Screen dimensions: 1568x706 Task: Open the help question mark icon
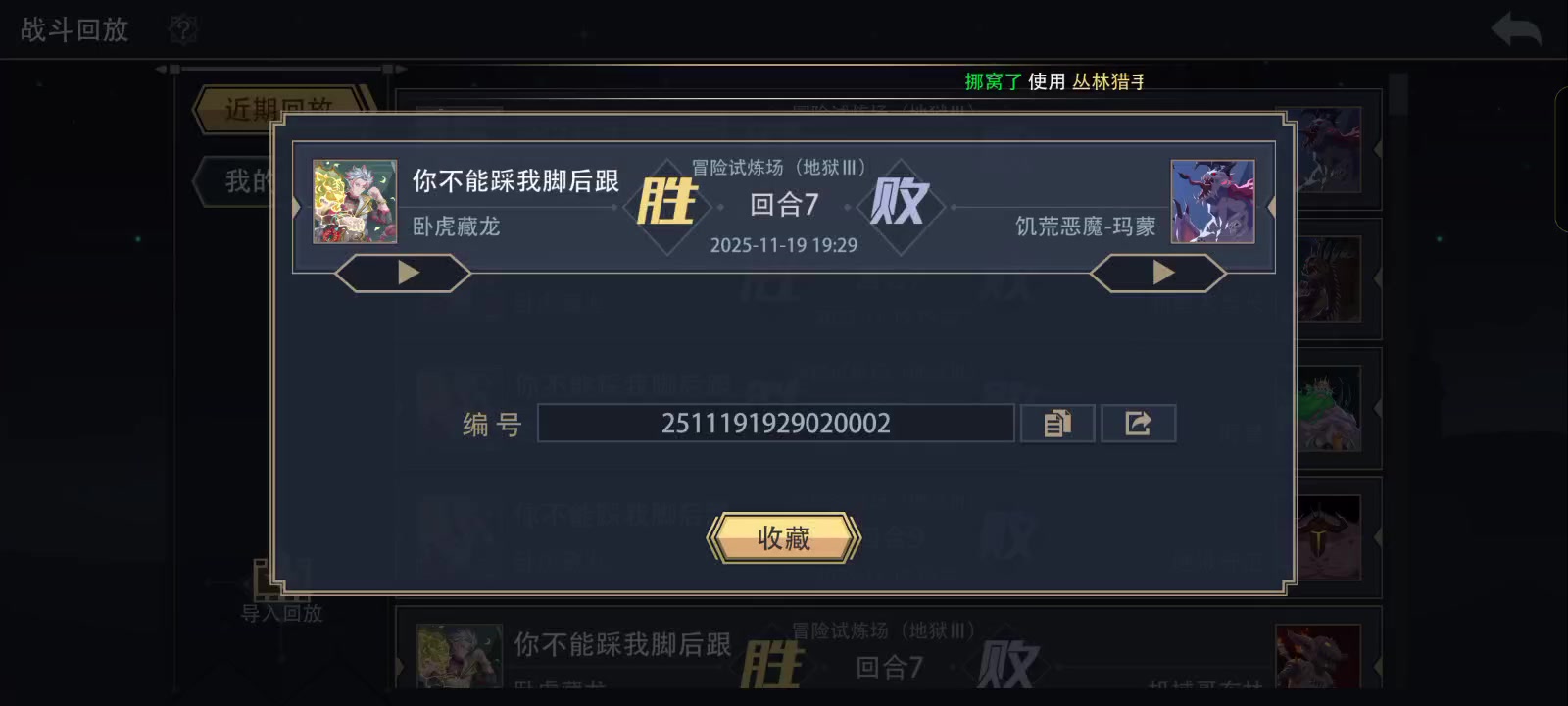(x=182, y=29)
